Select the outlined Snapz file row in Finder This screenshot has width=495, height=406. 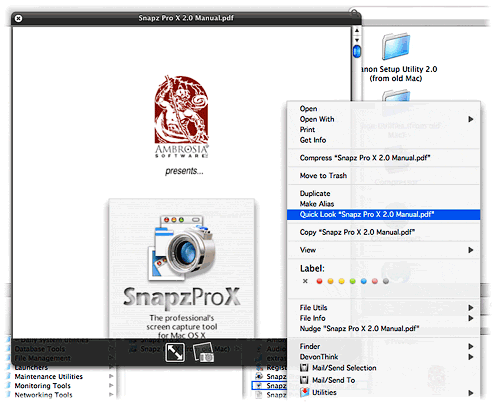pos(270,386)
